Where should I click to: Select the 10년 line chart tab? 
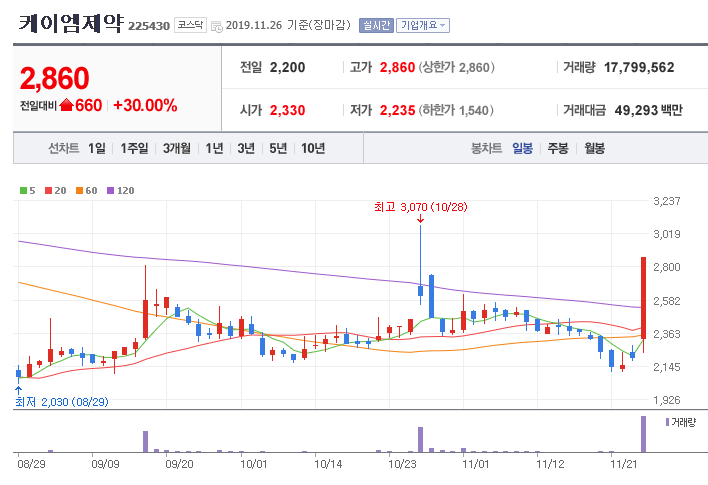click(x=313, y=148)
